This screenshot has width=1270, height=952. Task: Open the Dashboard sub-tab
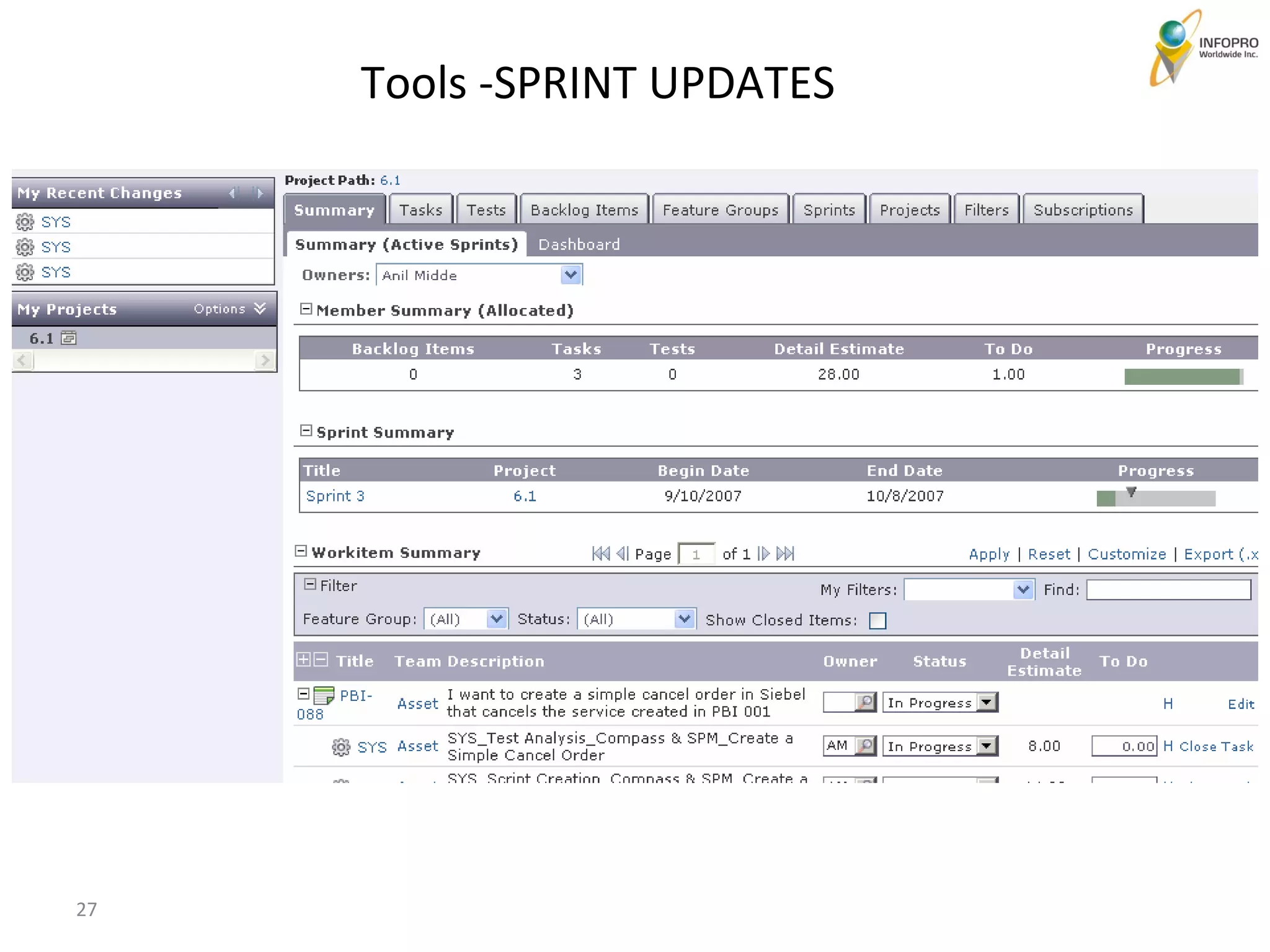pyautogui.click(x=579, y=244)
